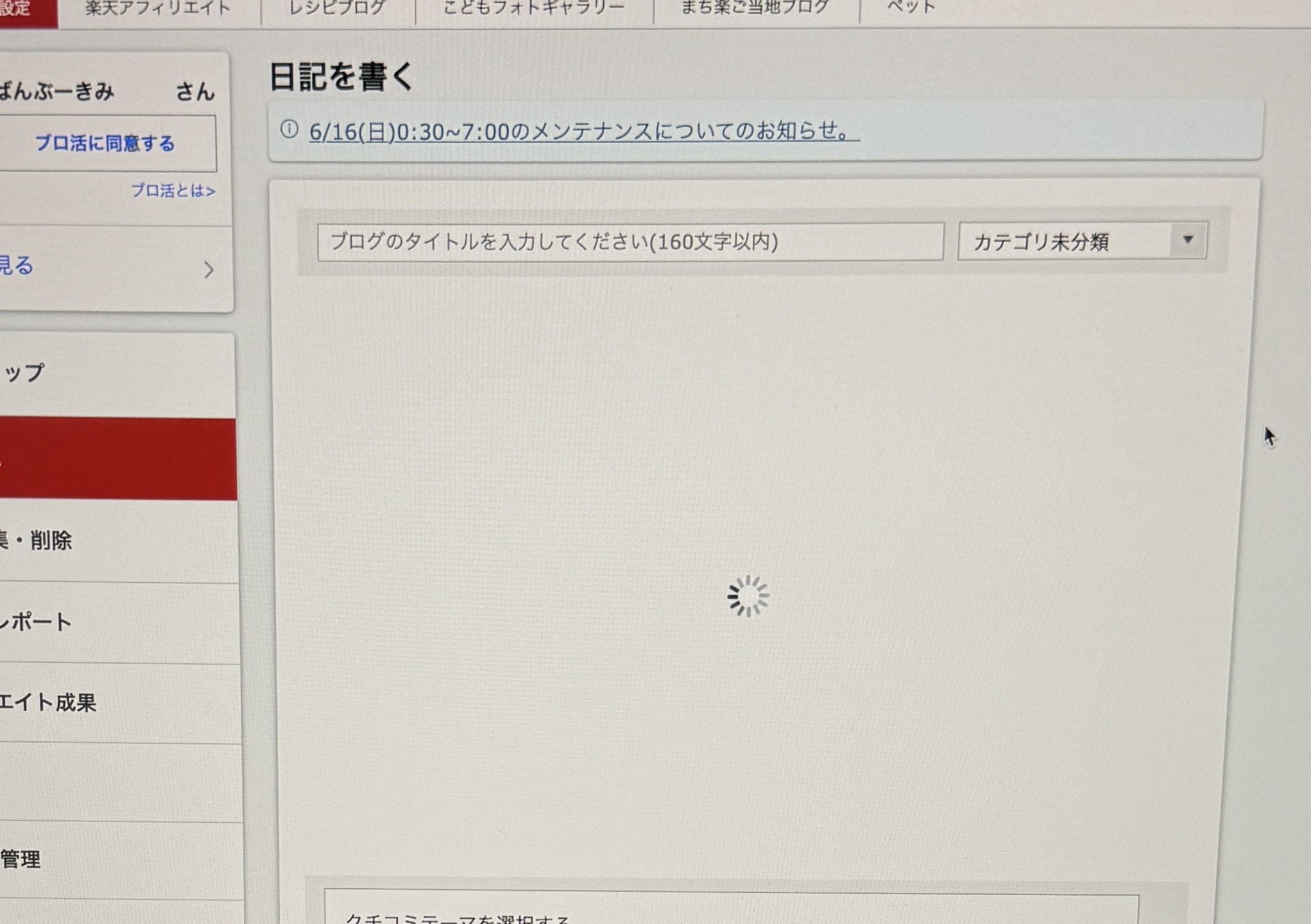The width and height of the screenshot is (1311, 924).
Task: Click the info icon beside maintenance notice
Action: (x=289, y=130)
